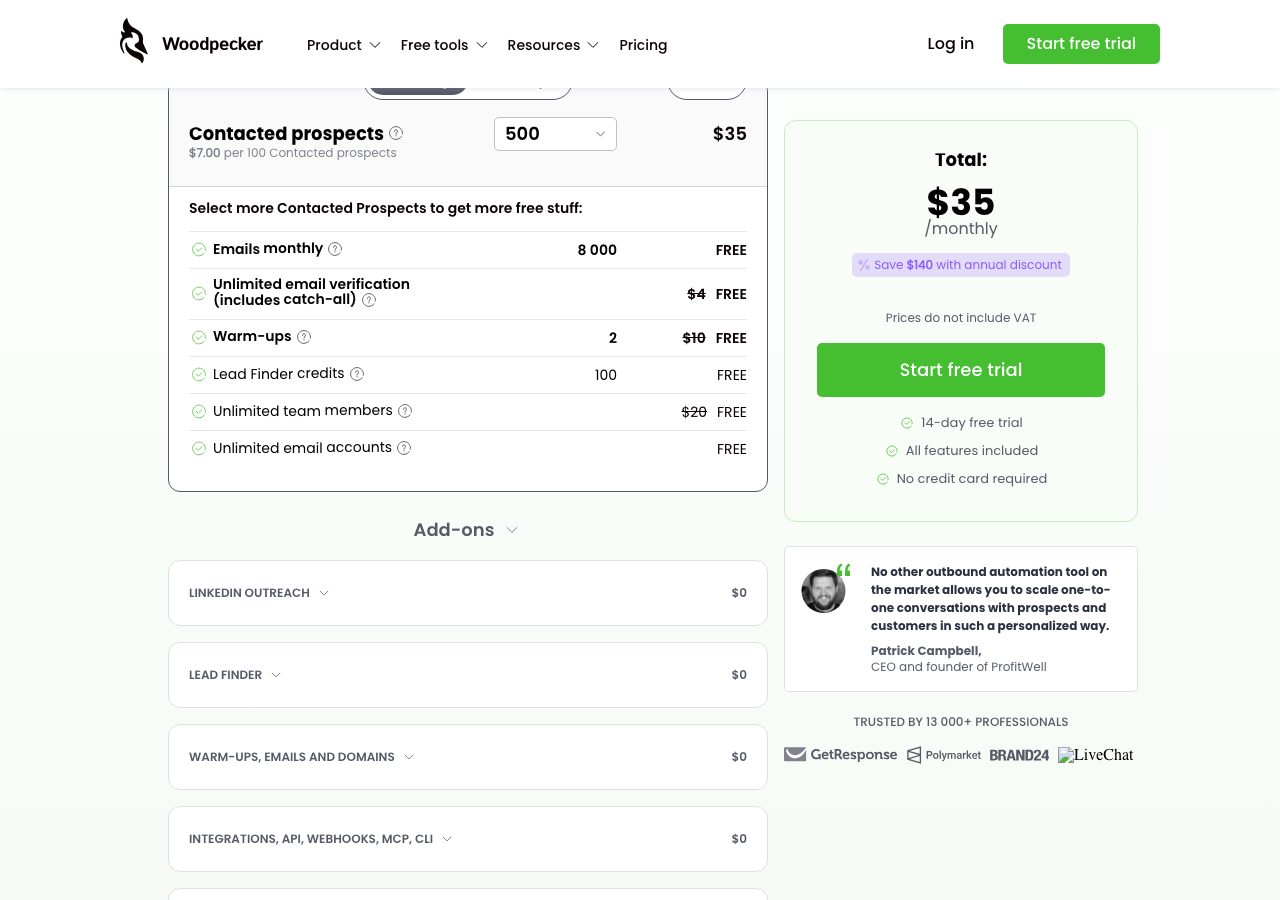The width and height of the screenshot is (1280, 900).
Task: Click 'Trusted by 13 000+ professionals' heading
Action: (961, 722)
